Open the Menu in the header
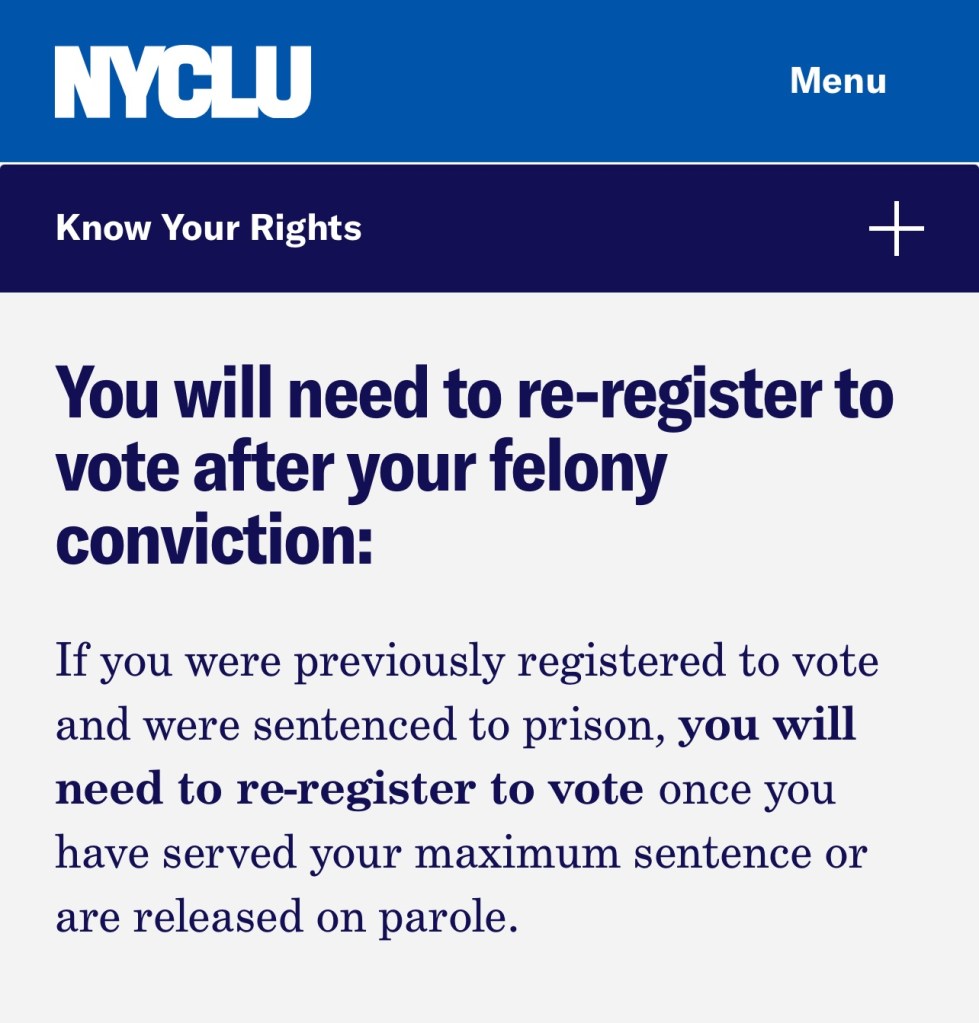Viewport: 979px width, 1023px height. tap(838, 81)
